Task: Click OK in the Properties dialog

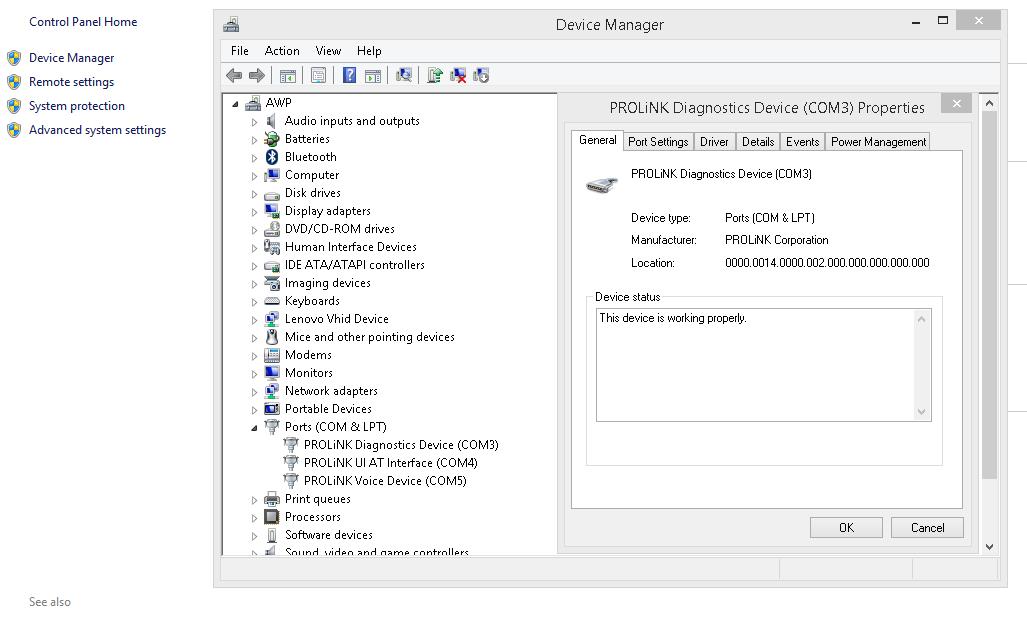Action: click(x=846, y=527)
